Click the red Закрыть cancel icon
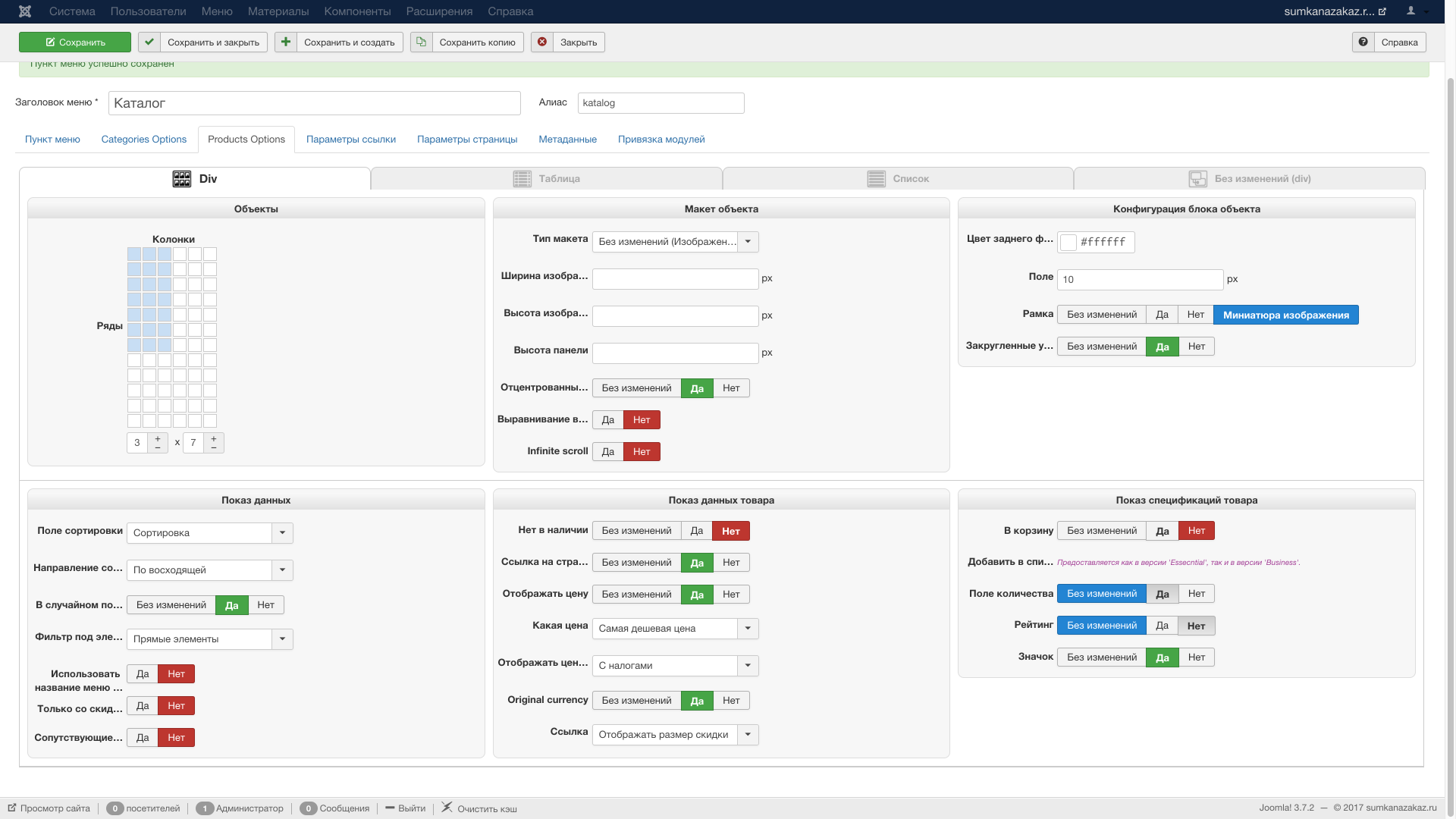Screen dimensions: 1456x819 click(x=542, y=42)
